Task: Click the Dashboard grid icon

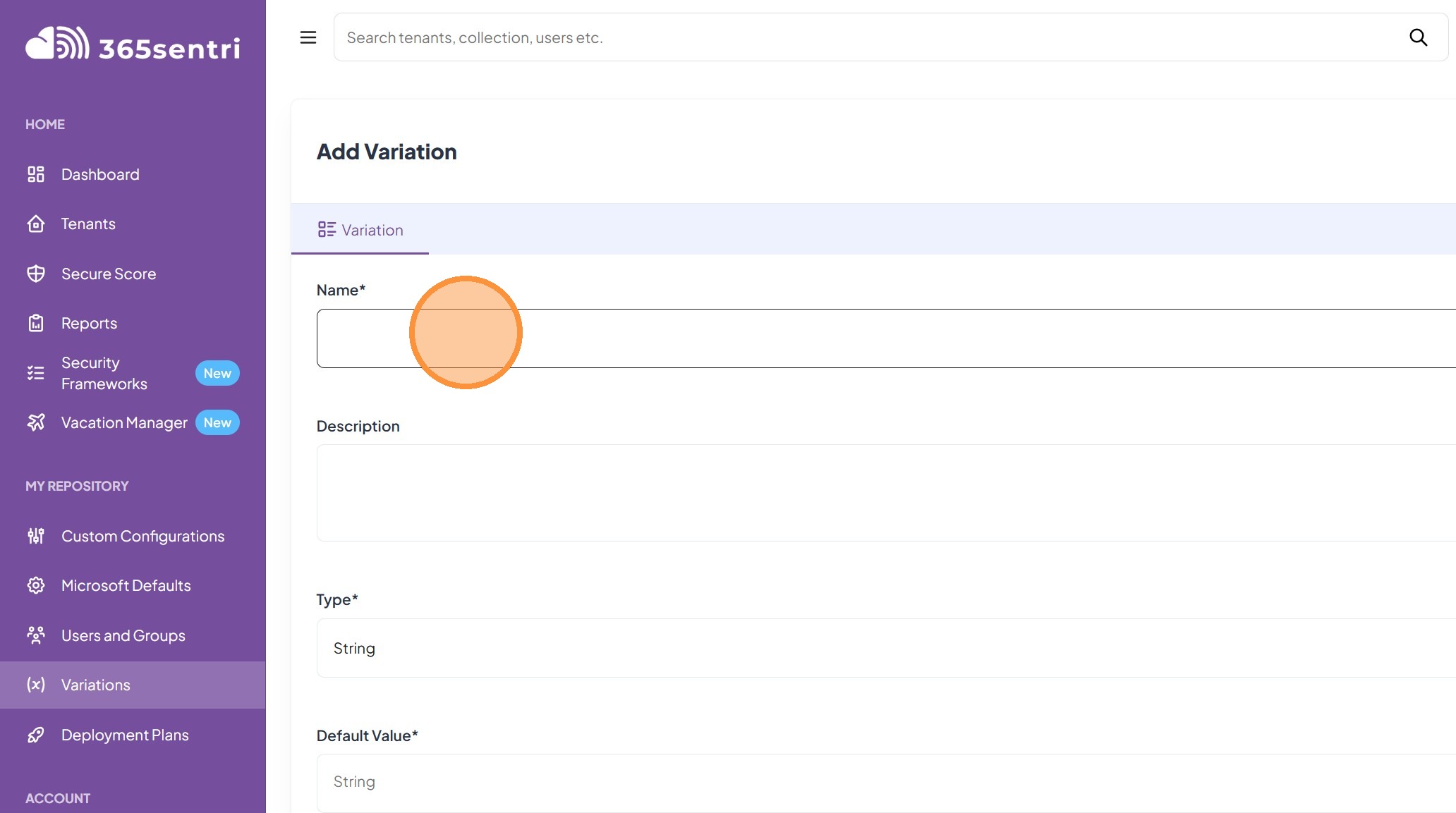Action: tap(36, 174)
